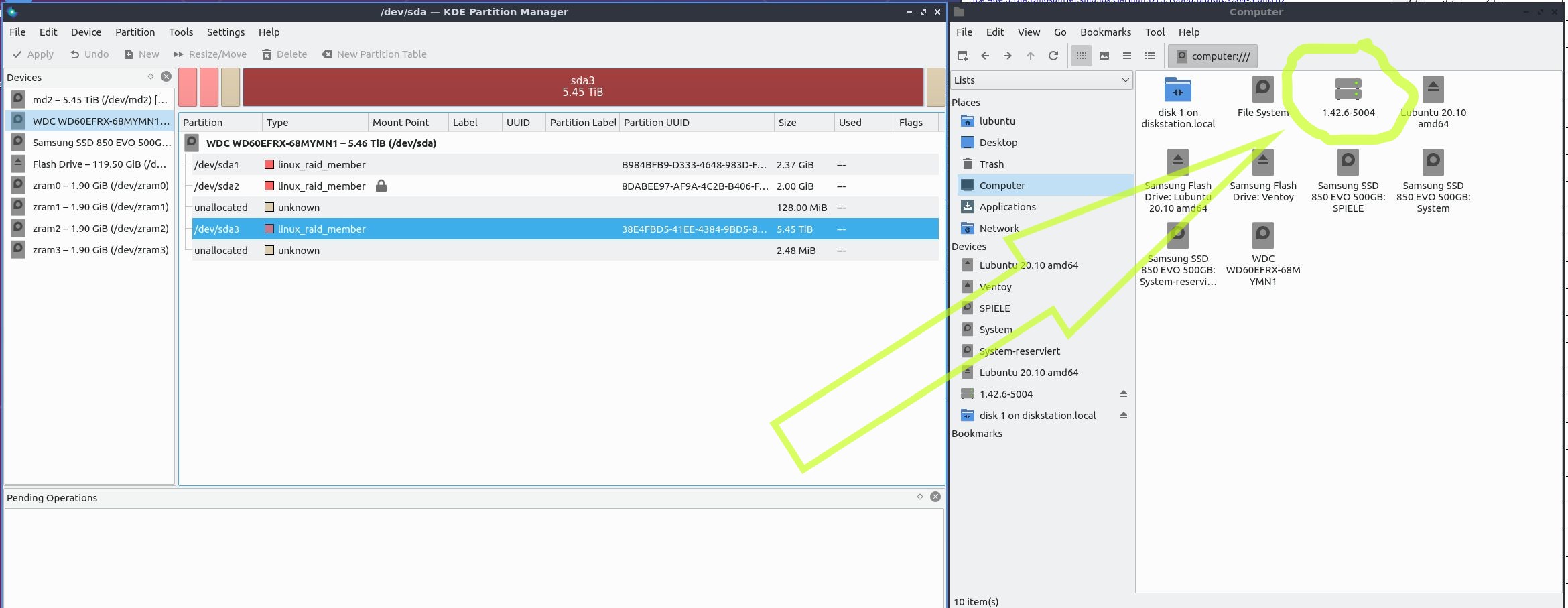Select 1.42.6-5004 drive icon
1568x608 pixels.
tap(1348, 97)
